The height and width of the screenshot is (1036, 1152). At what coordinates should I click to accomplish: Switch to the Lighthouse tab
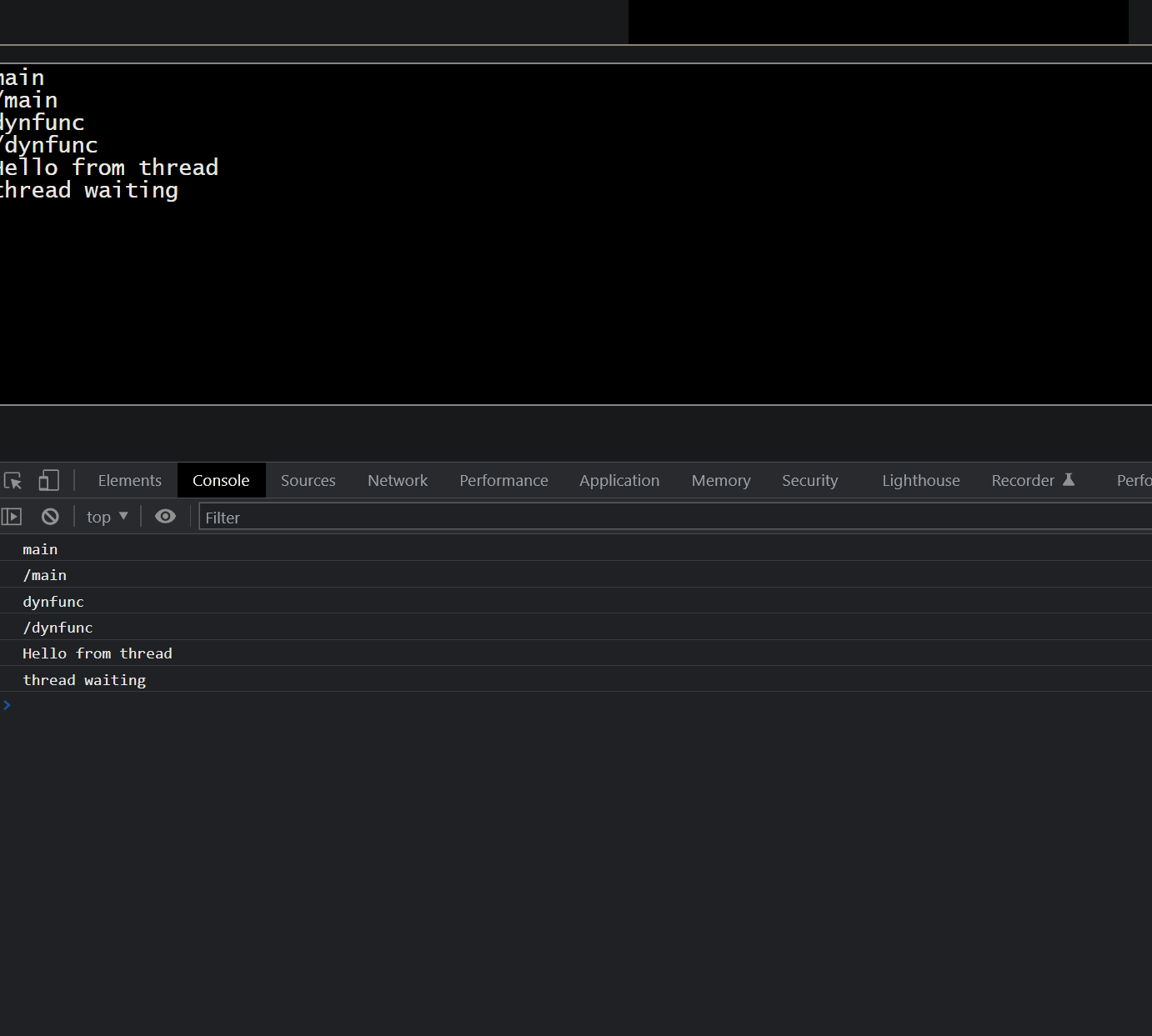[x=921, y=480]
